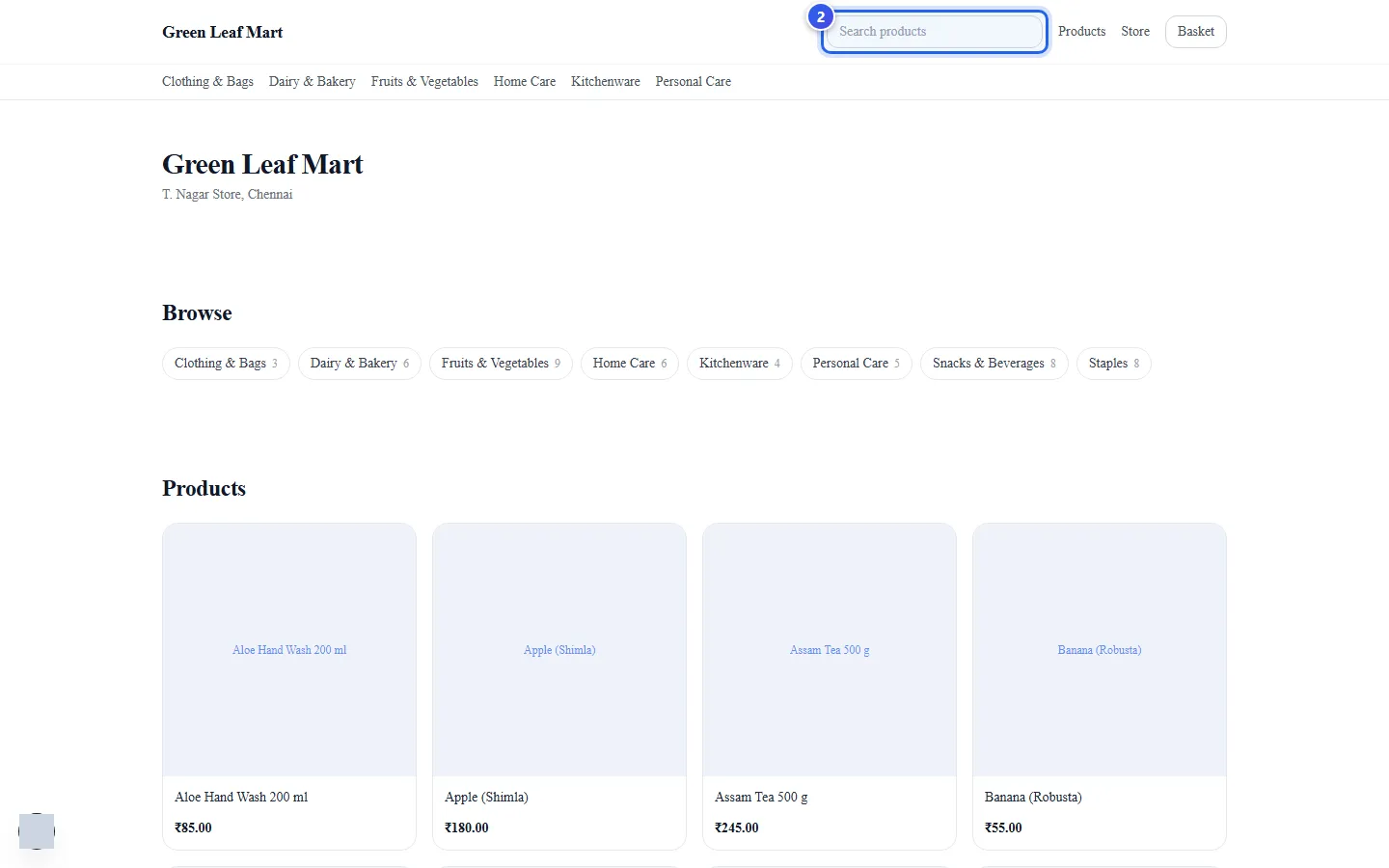Focus the Search products input field
The height and width of the screenshot is (868, 1389).
934,32
